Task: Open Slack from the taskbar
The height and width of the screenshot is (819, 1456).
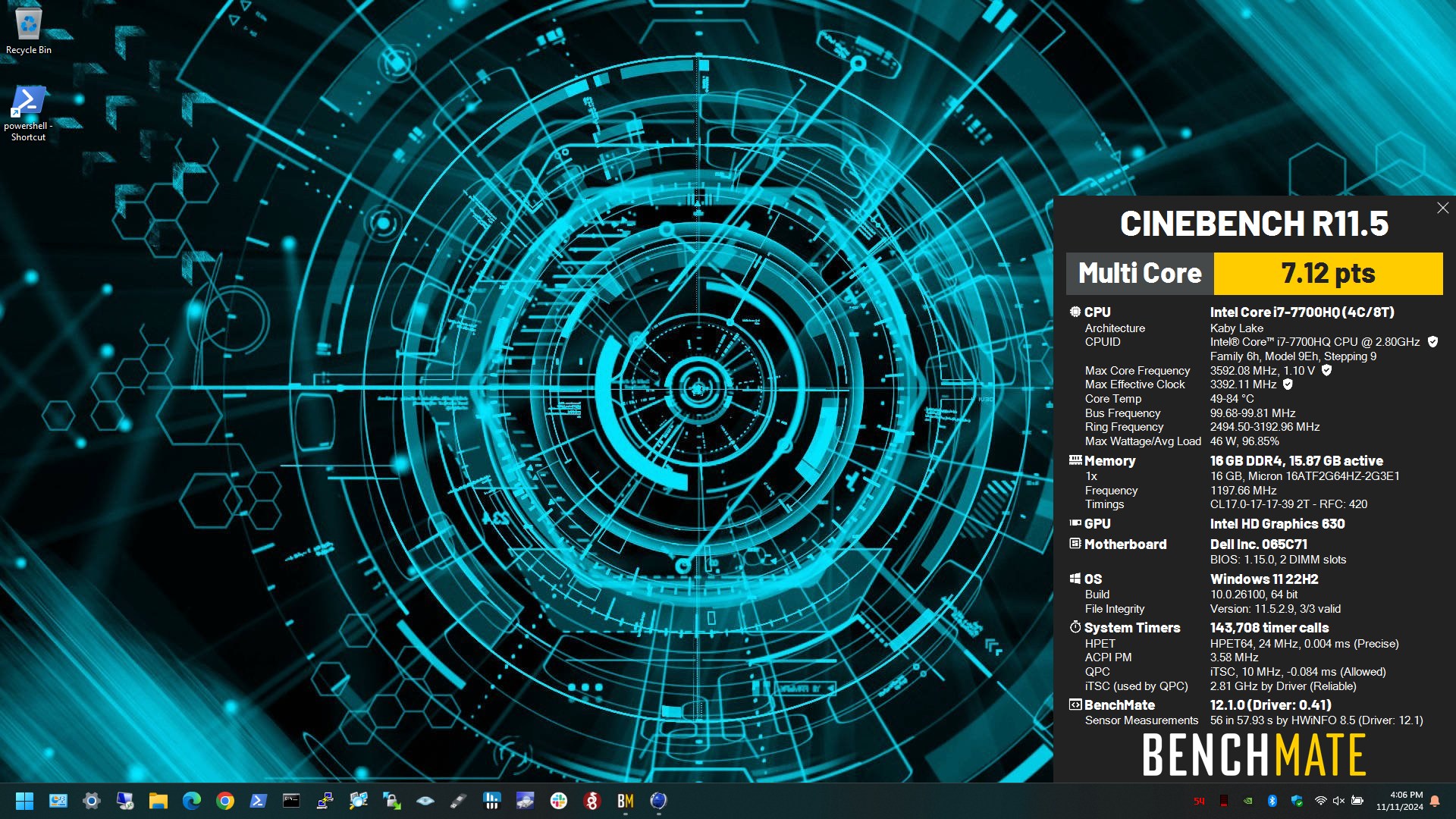Action: pos(559,801)
